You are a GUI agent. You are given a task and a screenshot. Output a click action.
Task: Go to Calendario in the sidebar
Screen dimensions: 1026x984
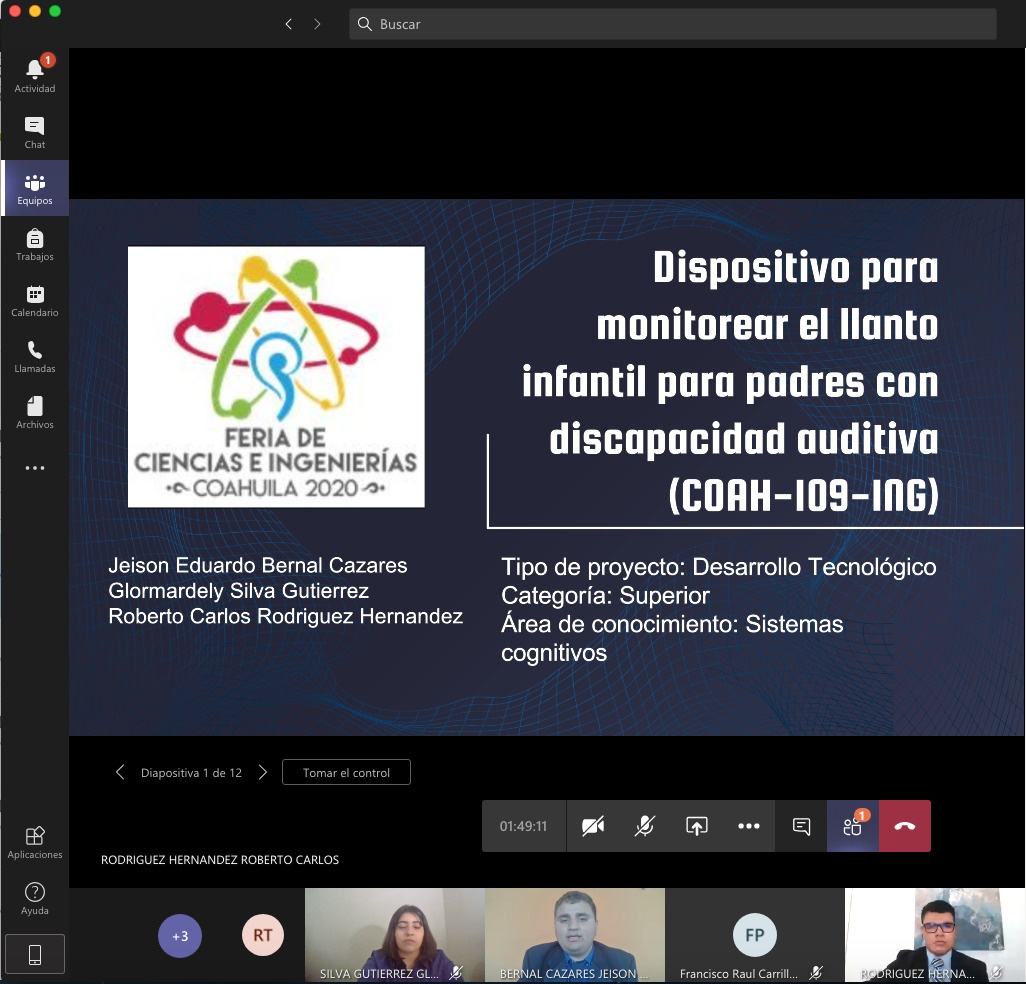click(x=35, y=300)
